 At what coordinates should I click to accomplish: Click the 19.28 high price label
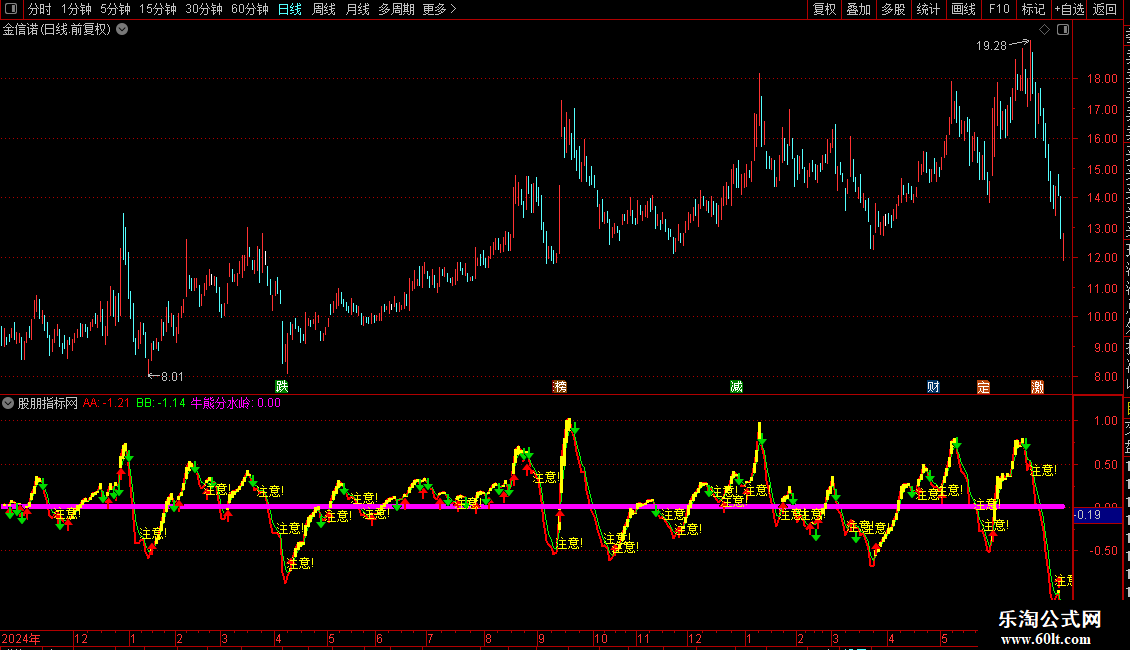(991, 45)
